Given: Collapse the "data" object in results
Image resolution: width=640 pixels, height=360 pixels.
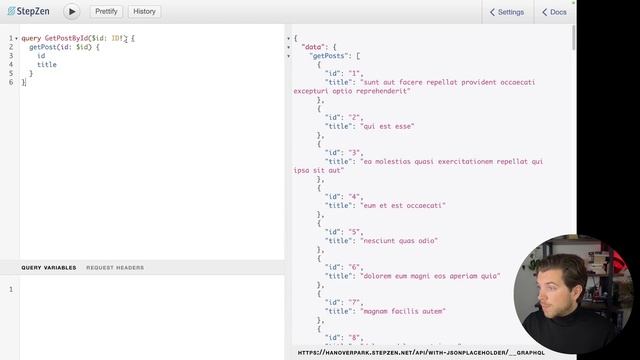Looking at the screenshot, I should pos(289,47).
